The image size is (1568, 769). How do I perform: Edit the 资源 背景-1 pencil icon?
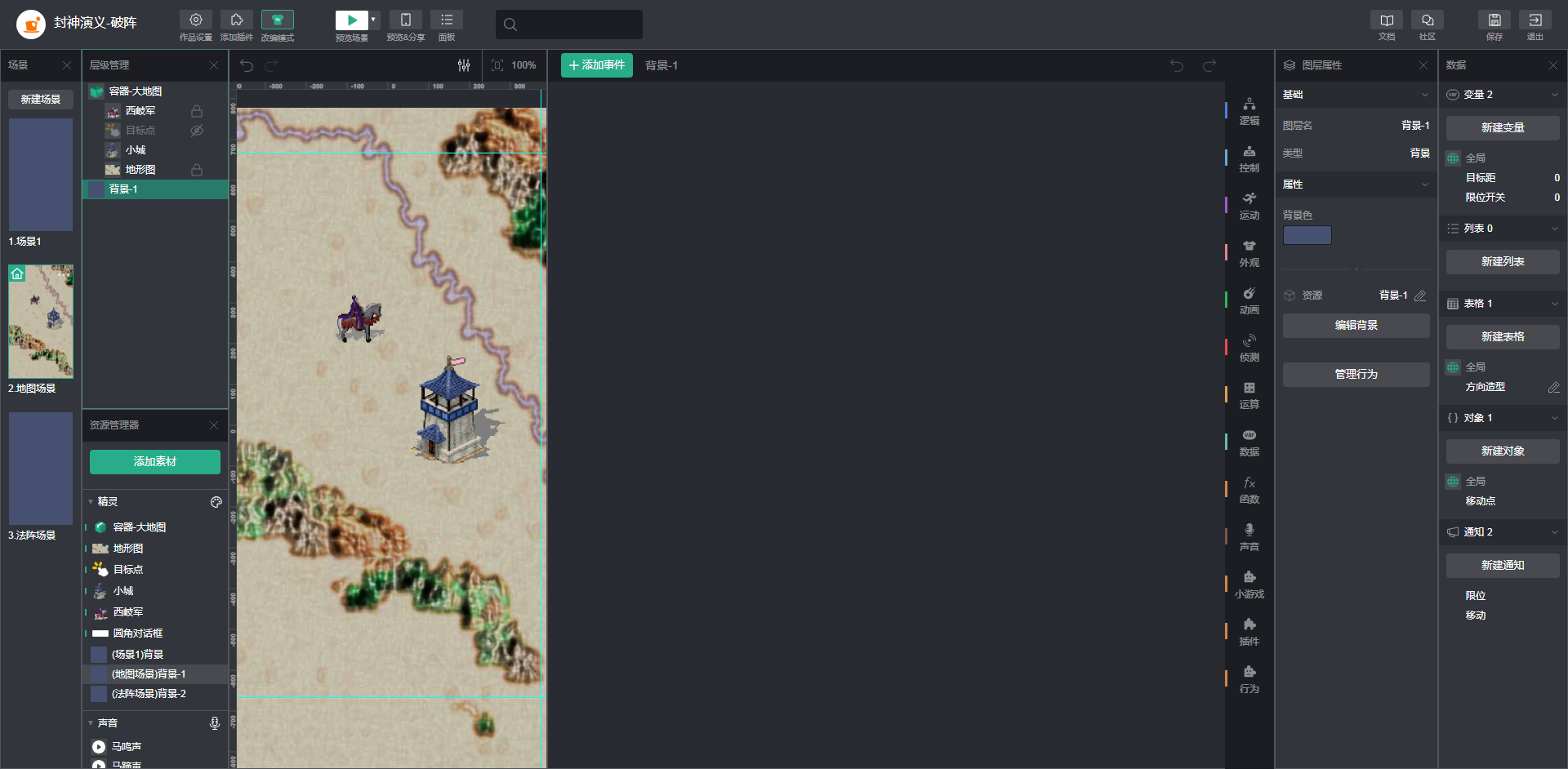tap(1420, 296)
